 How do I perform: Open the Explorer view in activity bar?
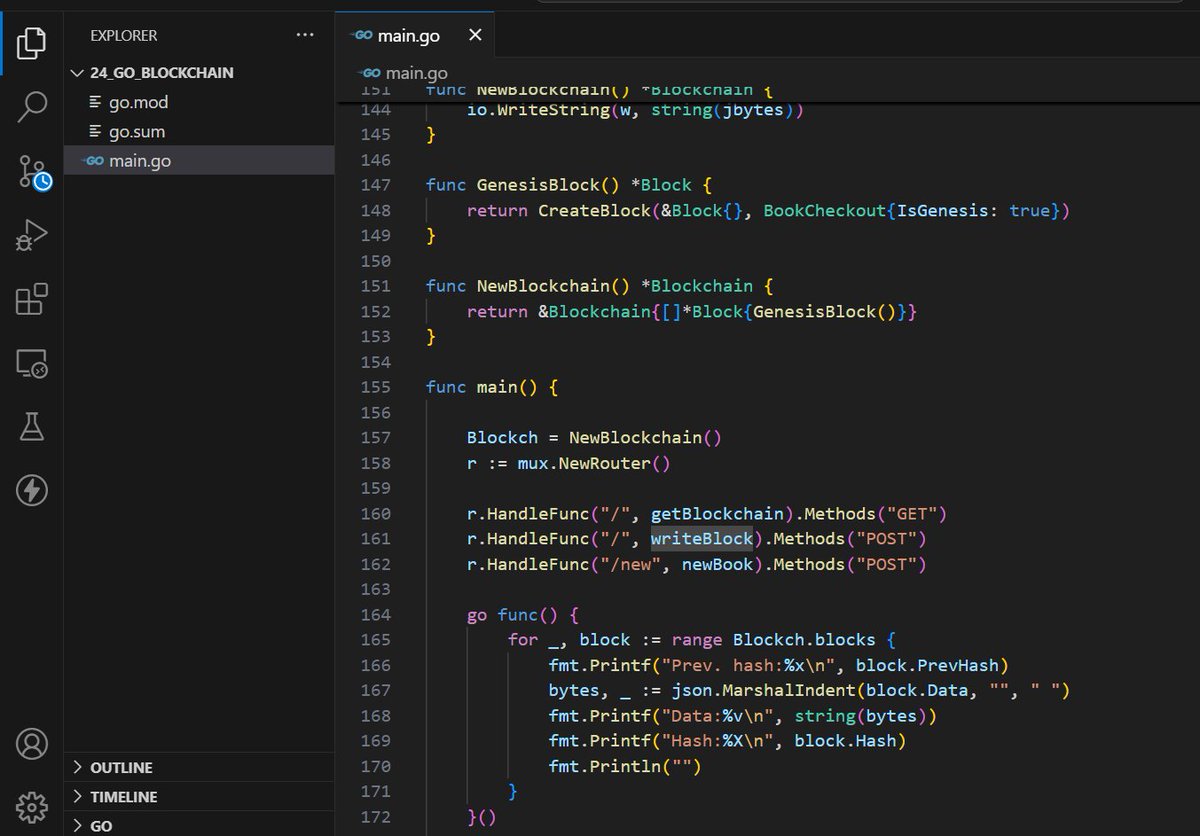tap(32, 42)
